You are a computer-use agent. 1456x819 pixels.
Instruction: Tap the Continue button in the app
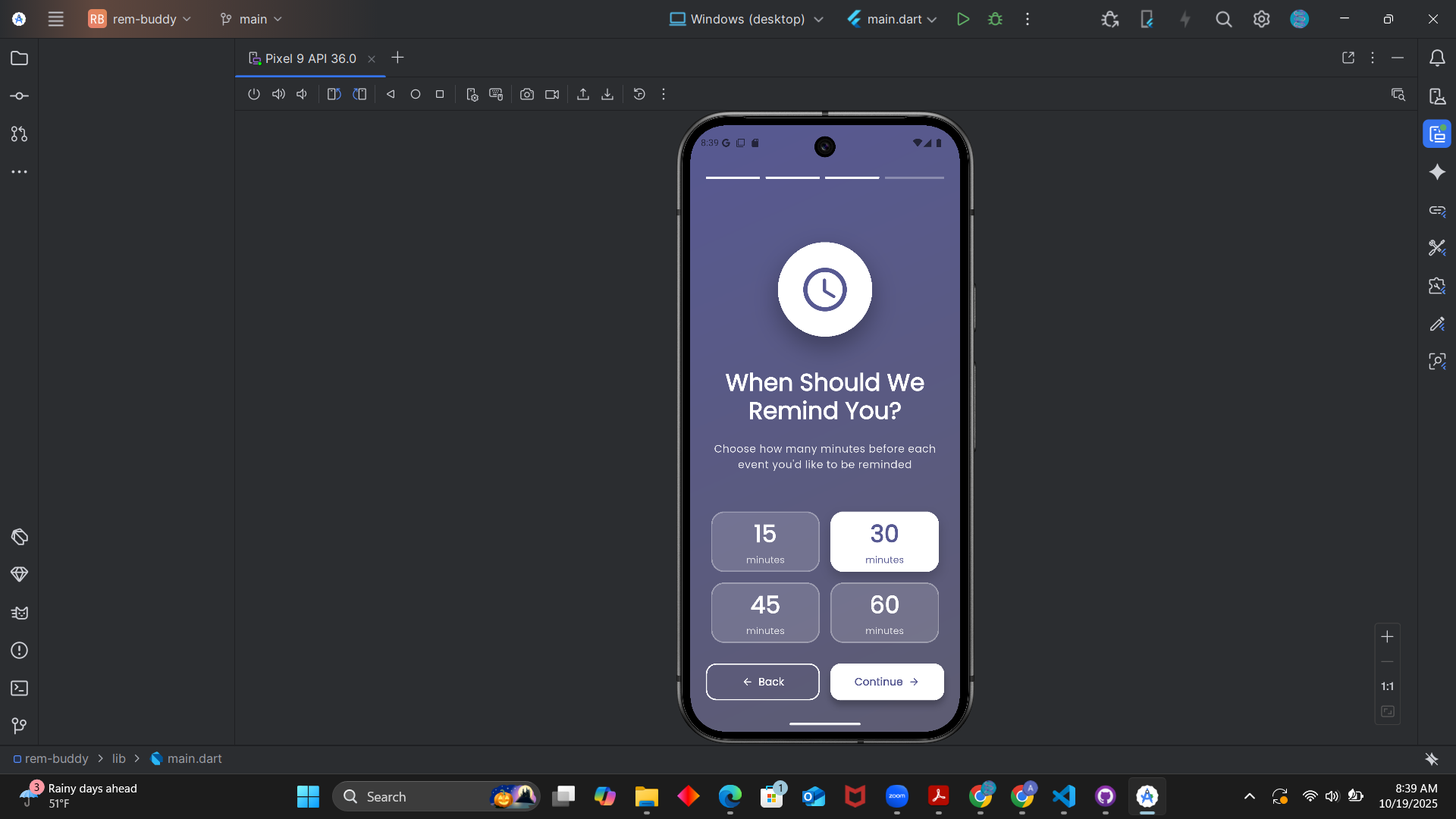(x=886, y=682)
